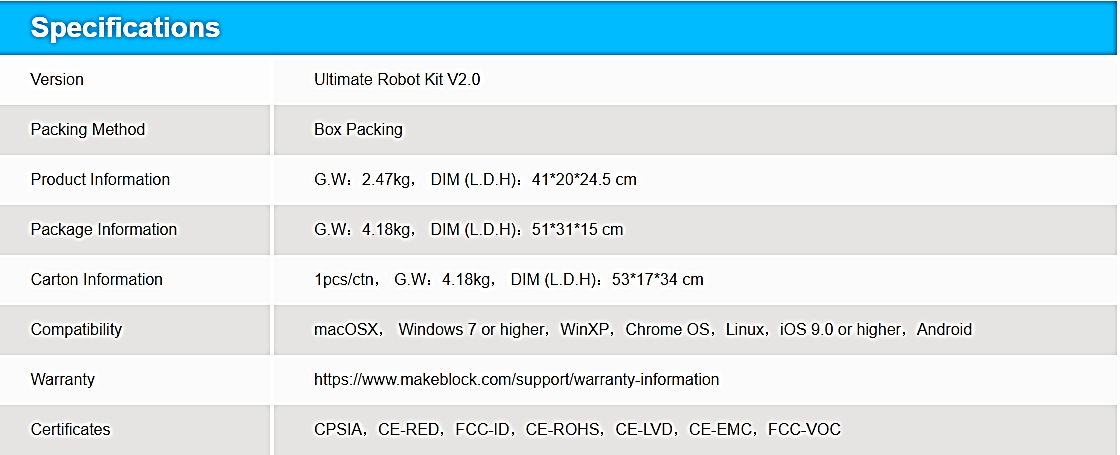Viewport: 1120px width, 455px height.
Task: Click the Chrome OS compatibility entry
Action: pos(667,329)
